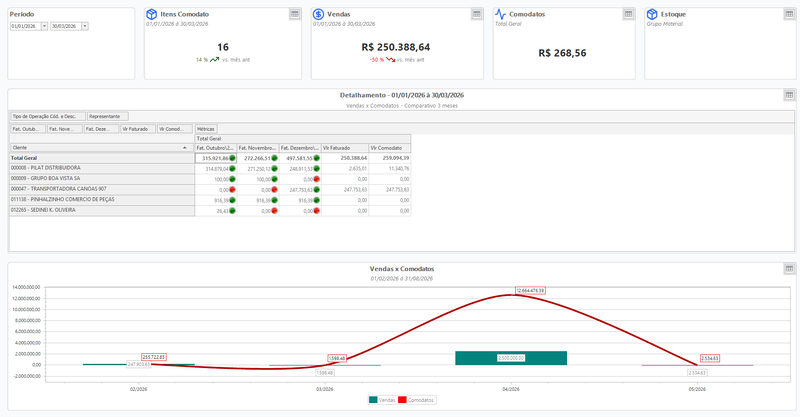Click the 02/2026 axis label
Image resolution: width=800 pixels, height=417 pixels.
(138, 389)
